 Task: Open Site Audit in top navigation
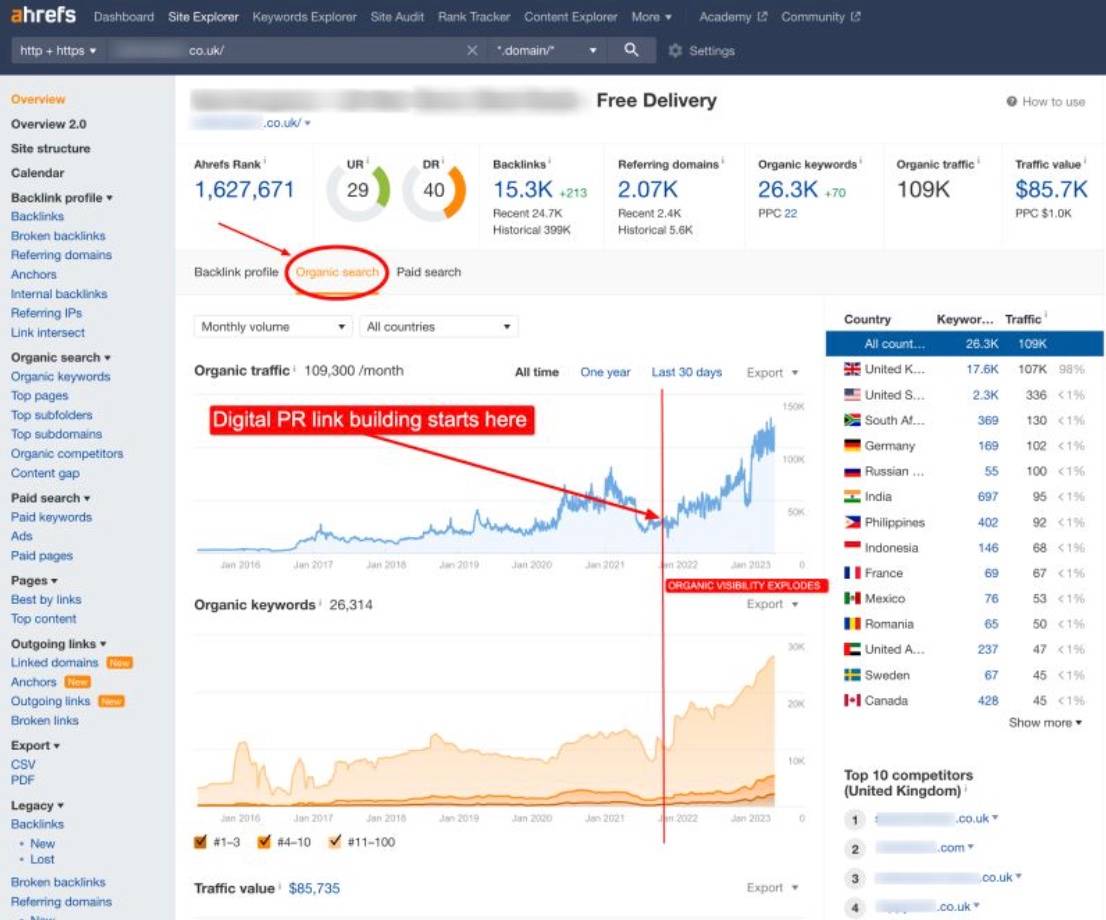(x=397, y=16)
